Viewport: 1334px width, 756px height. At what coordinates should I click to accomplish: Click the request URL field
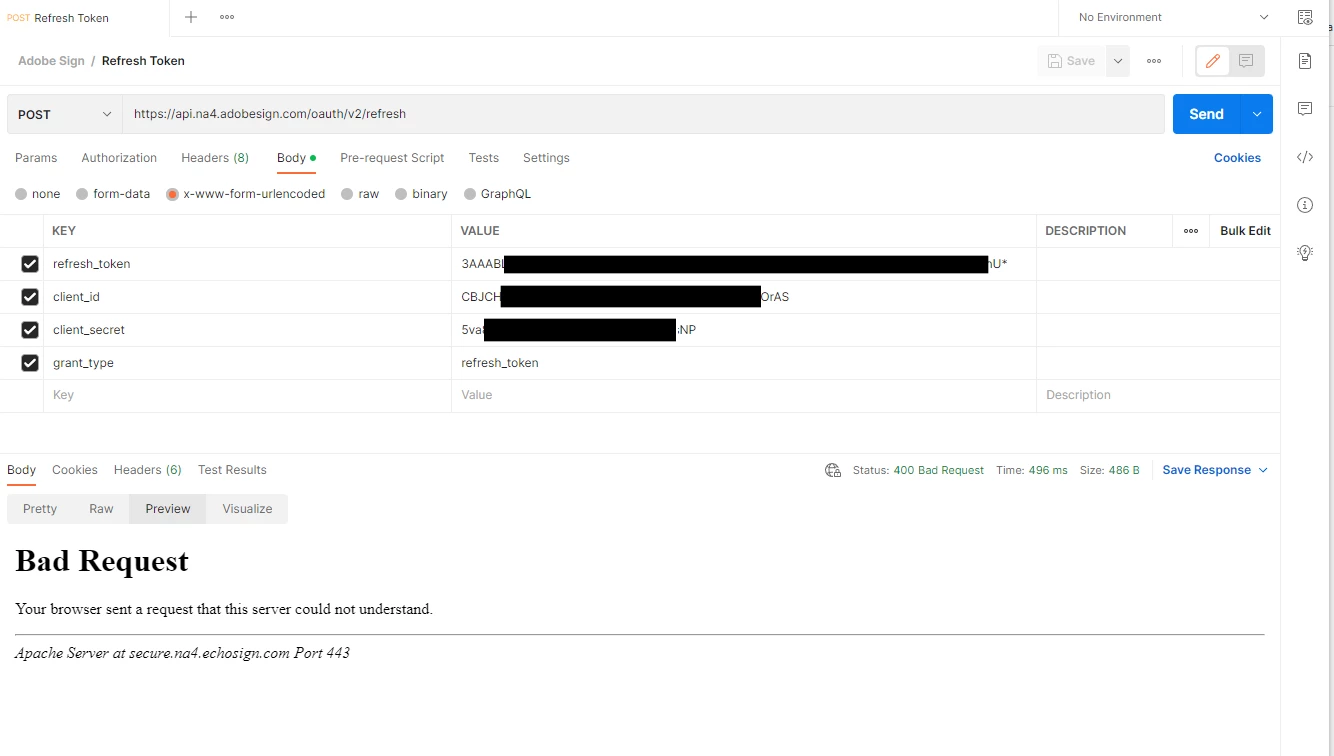coord(643,114)
